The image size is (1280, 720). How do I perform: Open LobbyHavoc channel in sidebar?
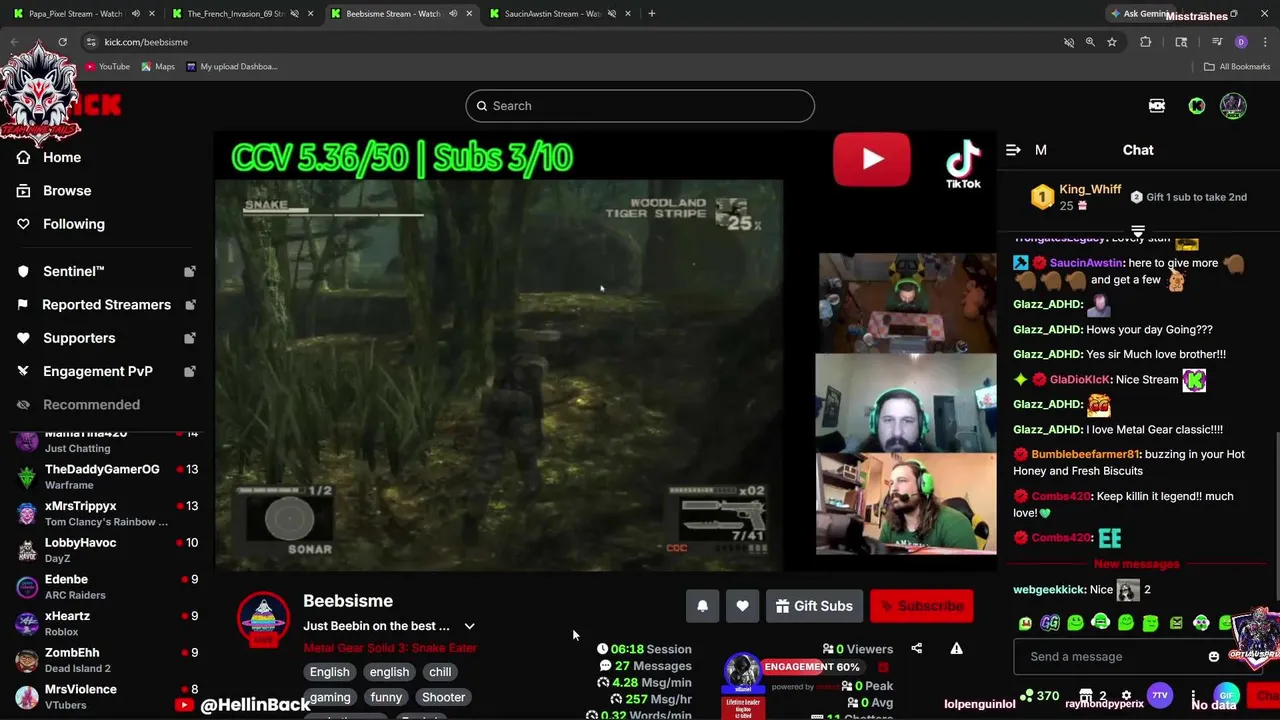tap(107, 550)
